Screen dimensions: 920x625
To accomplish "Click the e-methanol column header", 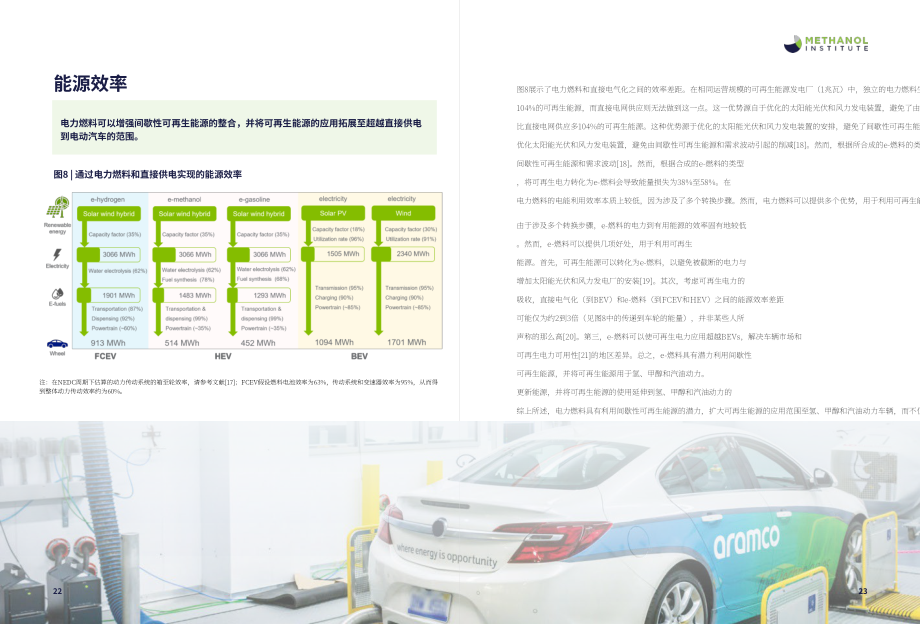I will 184,200.
